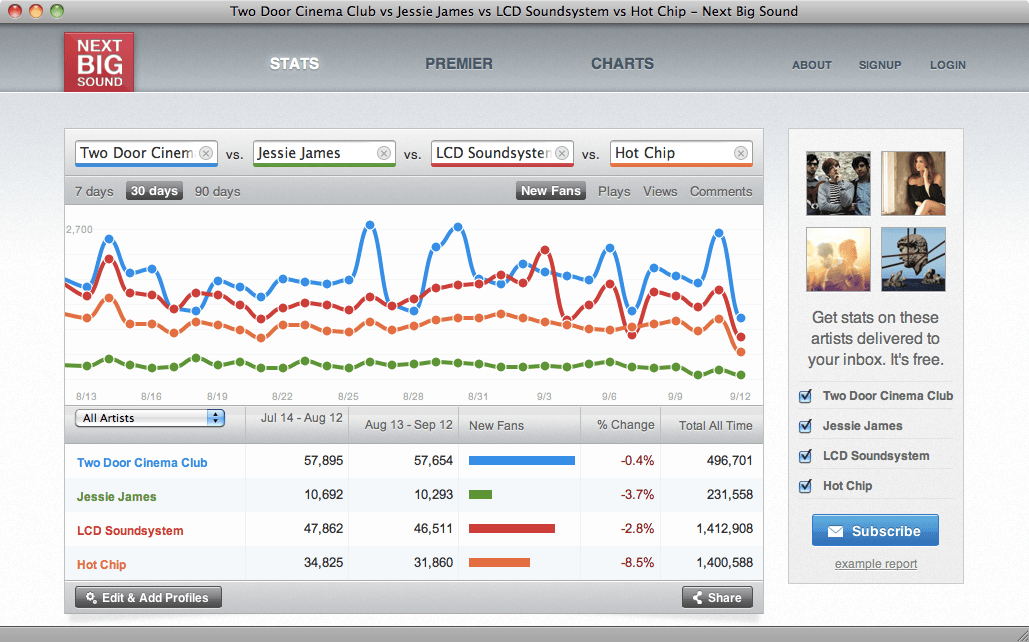Switch the metric to Plays
Image resolution: width=1029 pixels, height=642 pixels.
(x=614, y=192)
